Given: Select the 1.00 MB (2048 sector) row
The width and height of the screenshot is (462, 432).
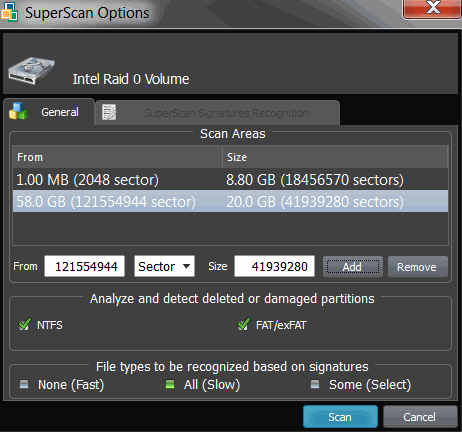Looking at the screenshot, I should coord(230,180).
